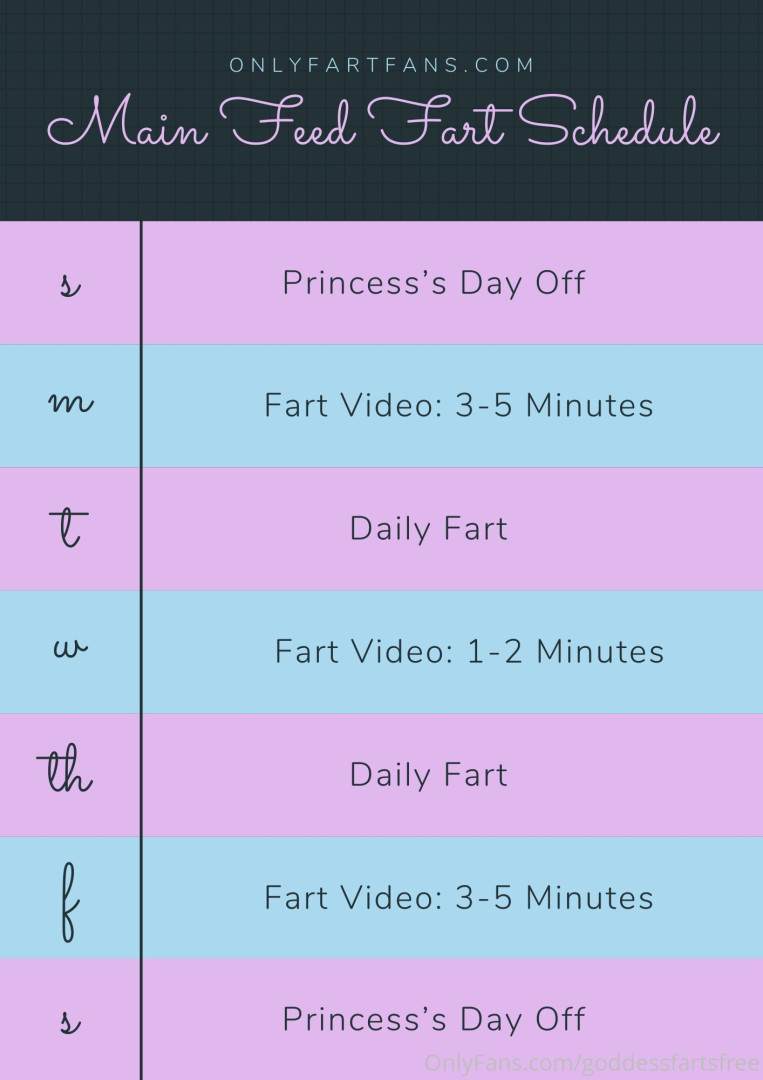Click the vertical divider line beside Wednesday
This screenshot has height=1080, width=763.
141,652
